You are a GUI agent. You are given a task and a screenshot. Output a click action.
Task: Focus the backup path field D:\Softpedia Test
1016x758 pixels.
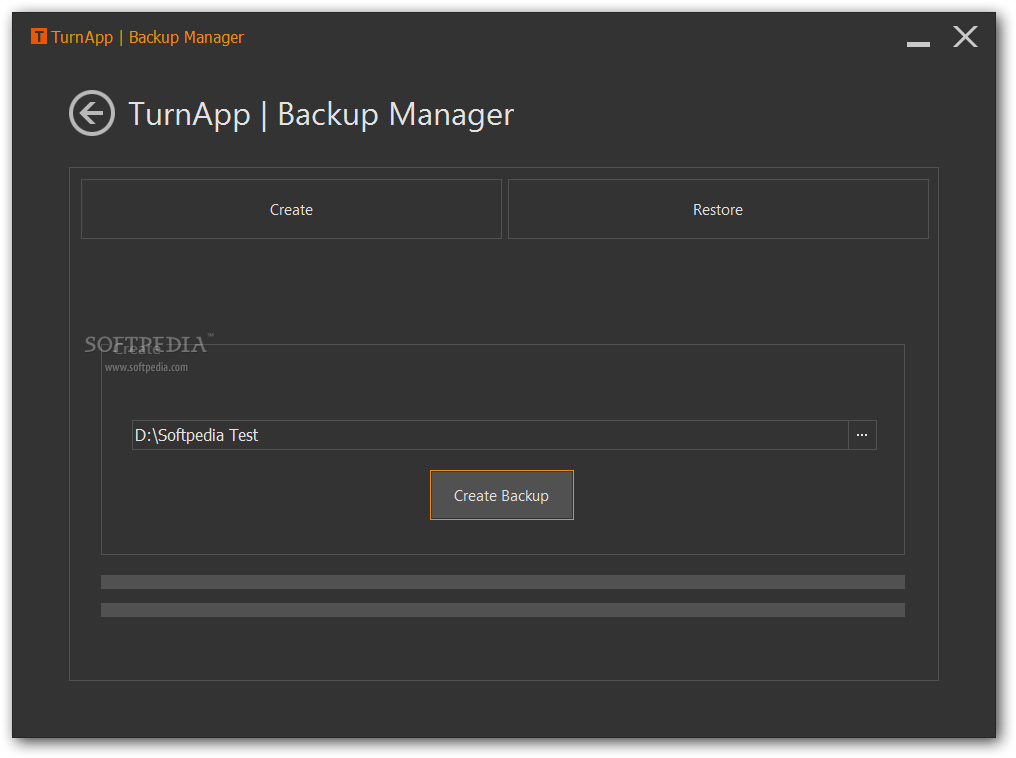[x=490, y=435]
